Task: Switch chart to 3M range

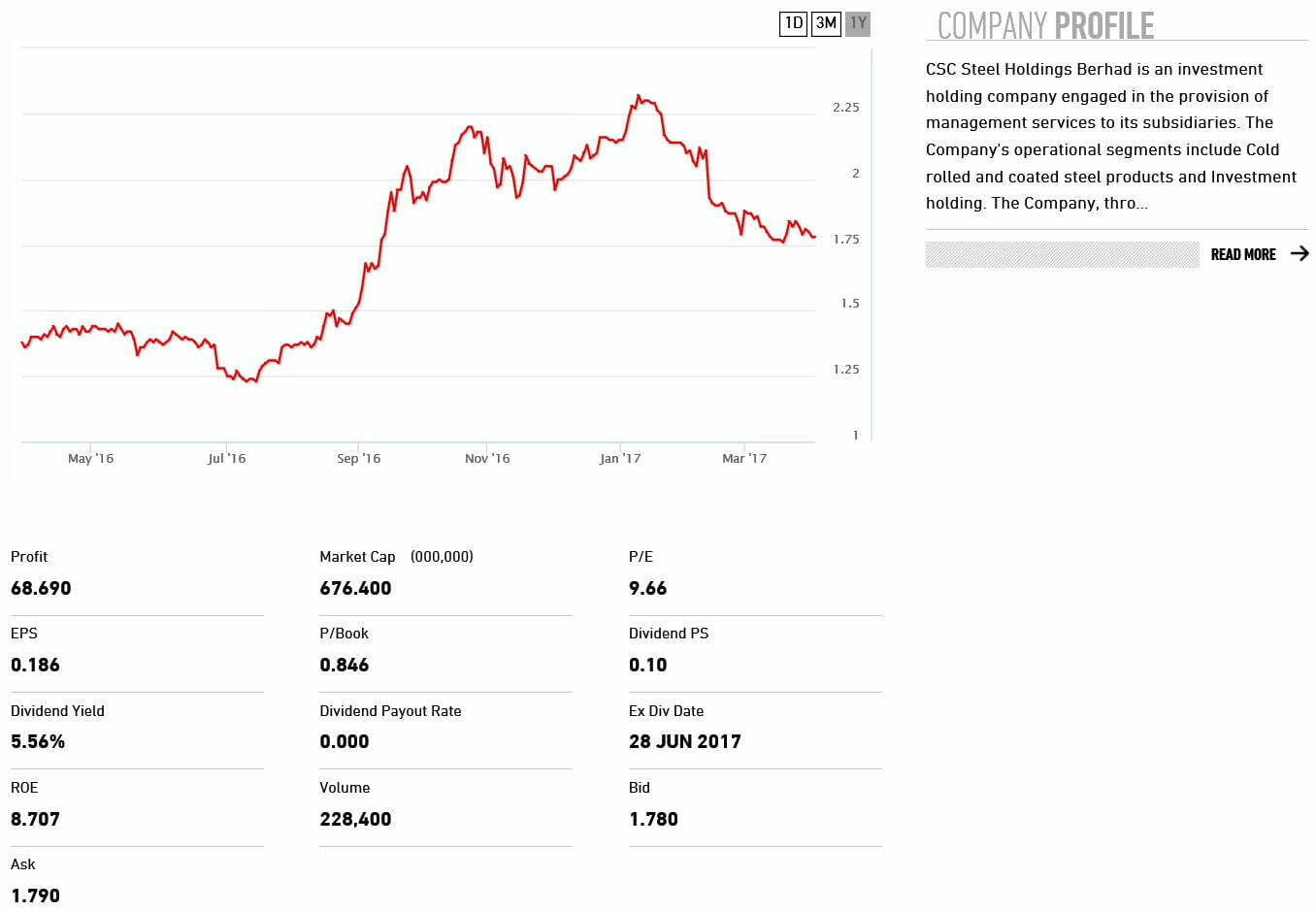Action: click(826, 23)
